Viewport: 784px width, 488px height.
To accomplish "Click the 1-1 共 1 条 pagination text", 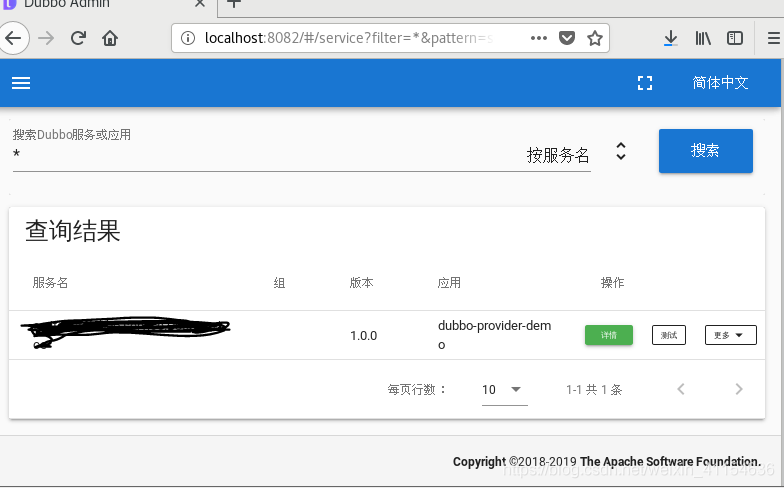I will [594, 390].
